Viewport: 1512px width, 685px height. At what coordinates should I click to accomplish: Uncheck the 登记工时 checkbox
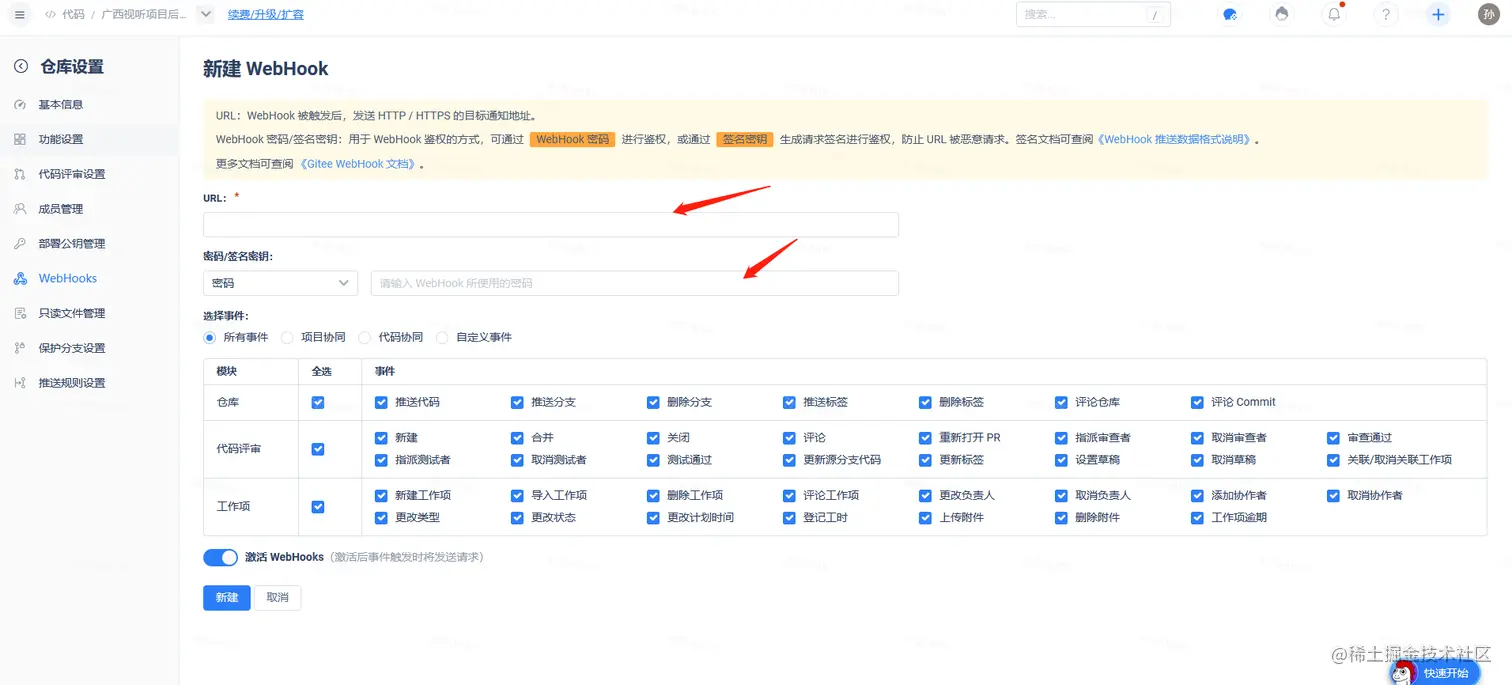point(789,518)
